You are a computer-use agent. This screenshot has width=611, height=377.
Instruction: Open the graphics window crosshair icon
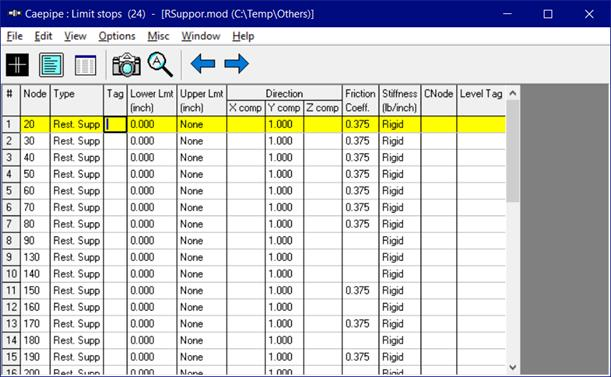click(17, 64)
